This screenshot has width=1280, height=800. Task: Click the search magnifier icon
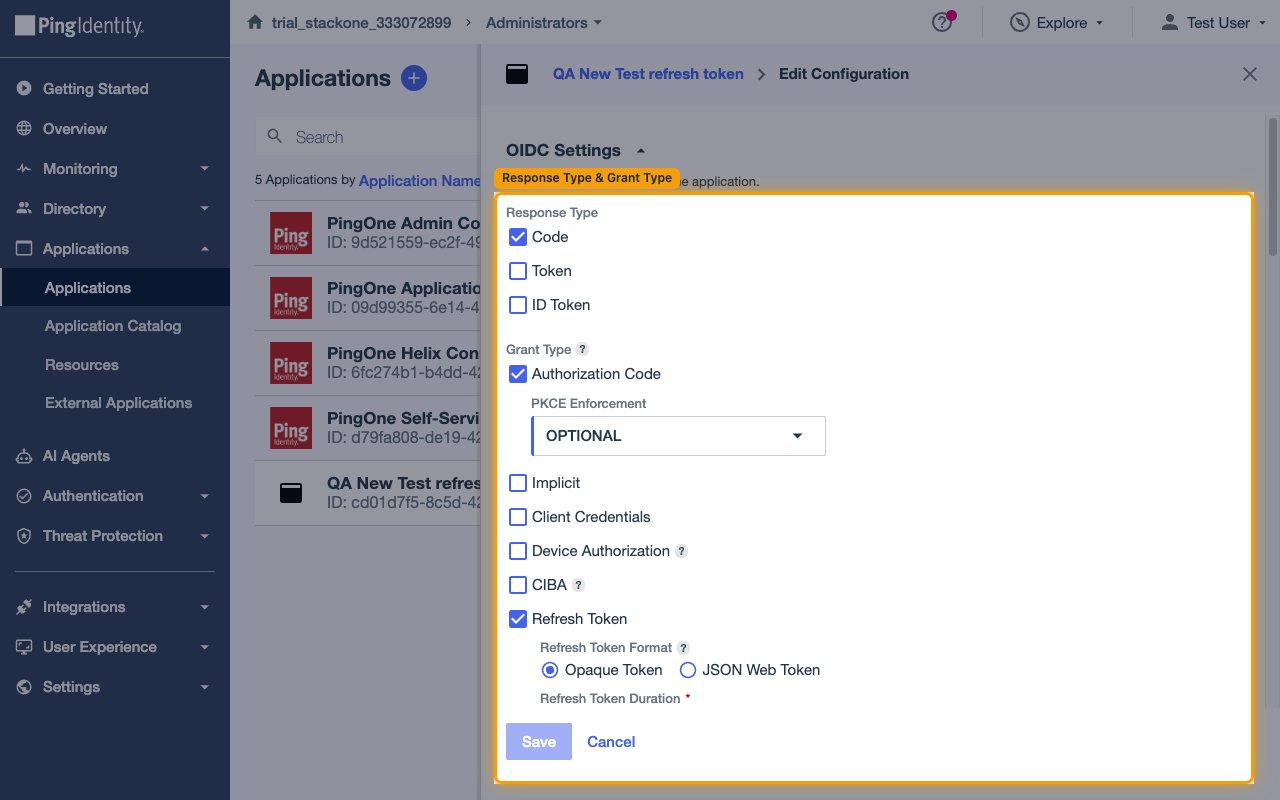[274, 137]
